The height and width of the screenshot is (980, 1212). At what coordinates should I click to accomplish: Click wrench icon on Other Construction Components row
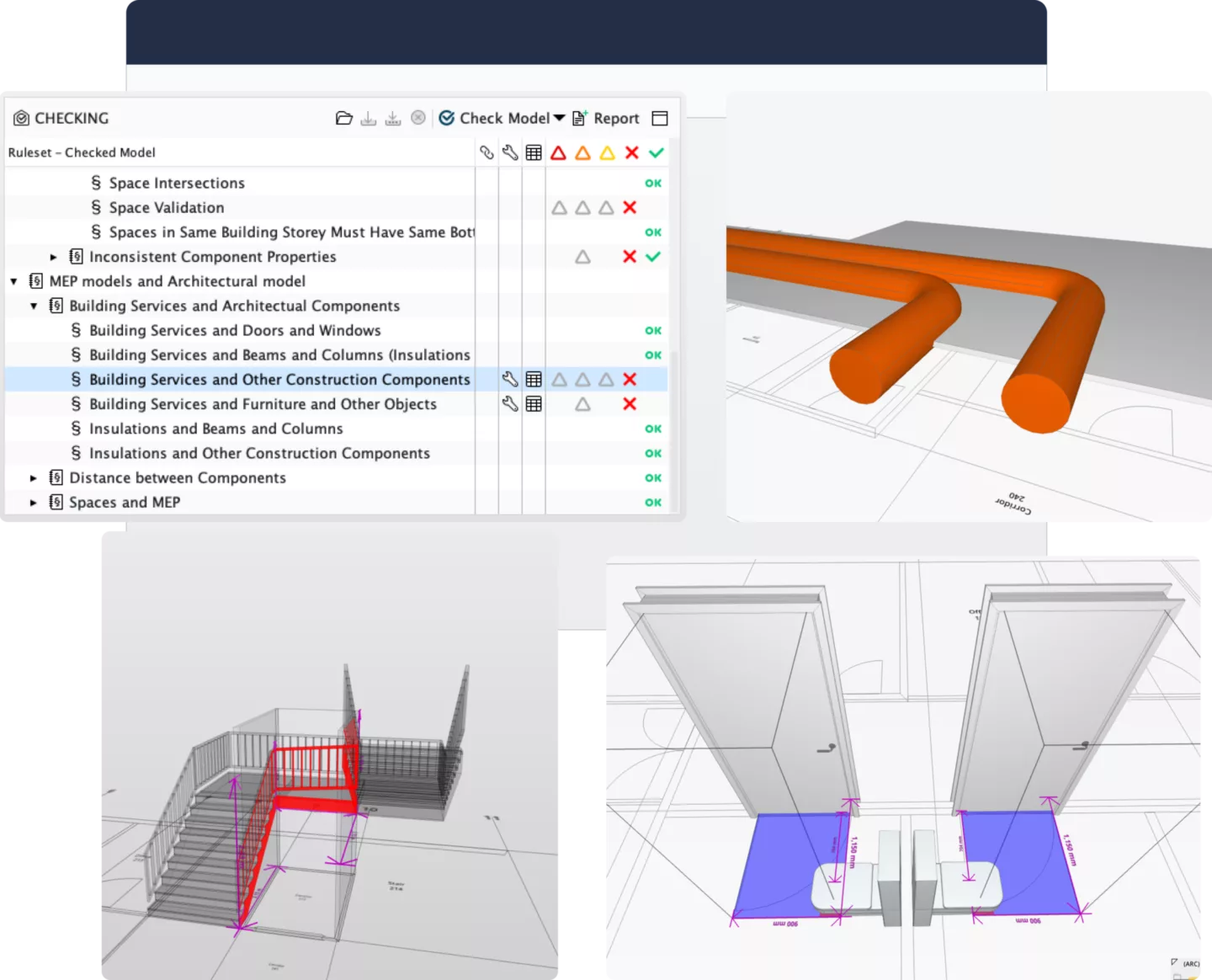[x=510, y=379]
